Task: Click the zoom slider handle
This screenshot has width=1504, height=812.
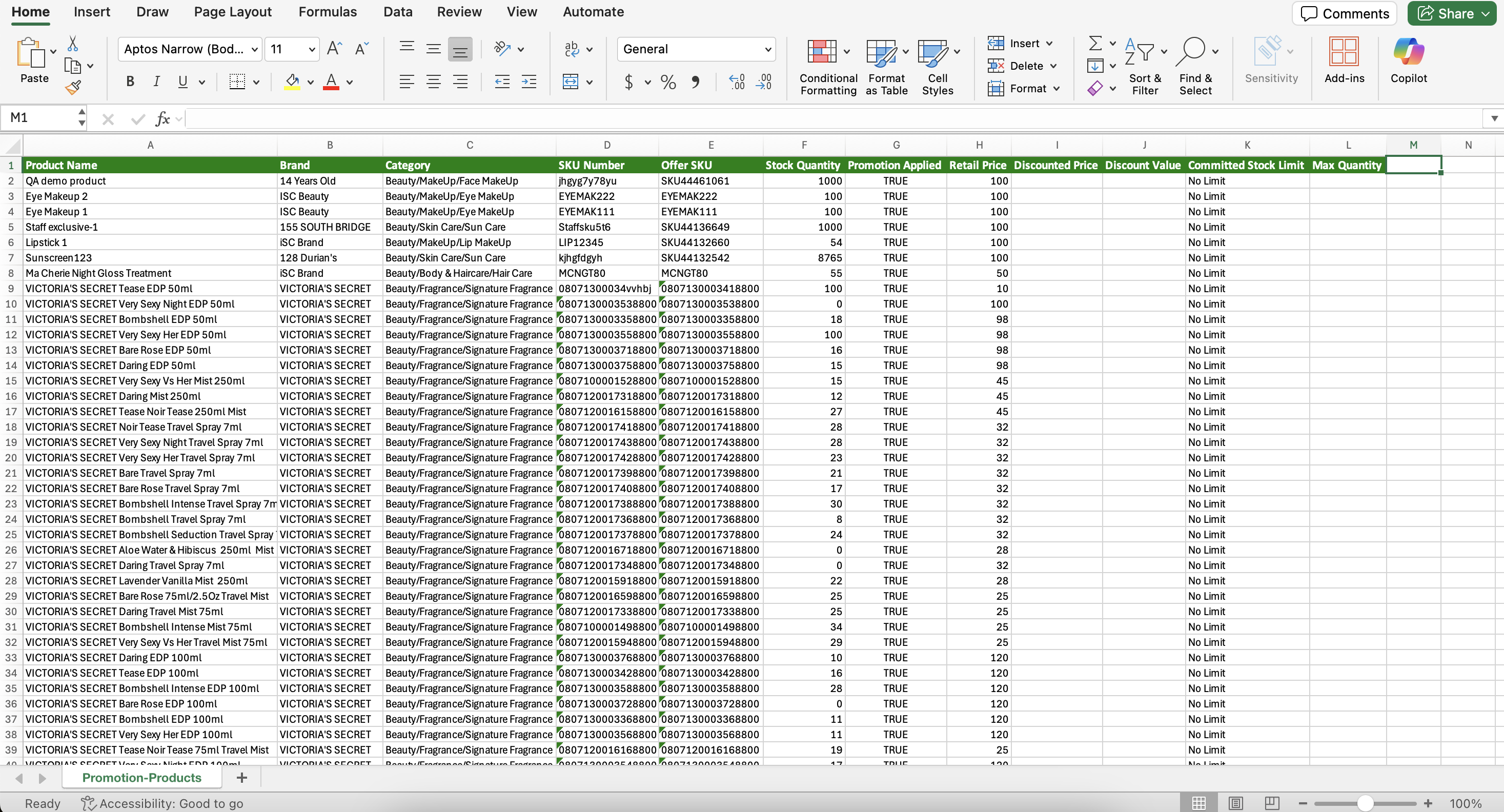Action: [x=1365, y=803]
